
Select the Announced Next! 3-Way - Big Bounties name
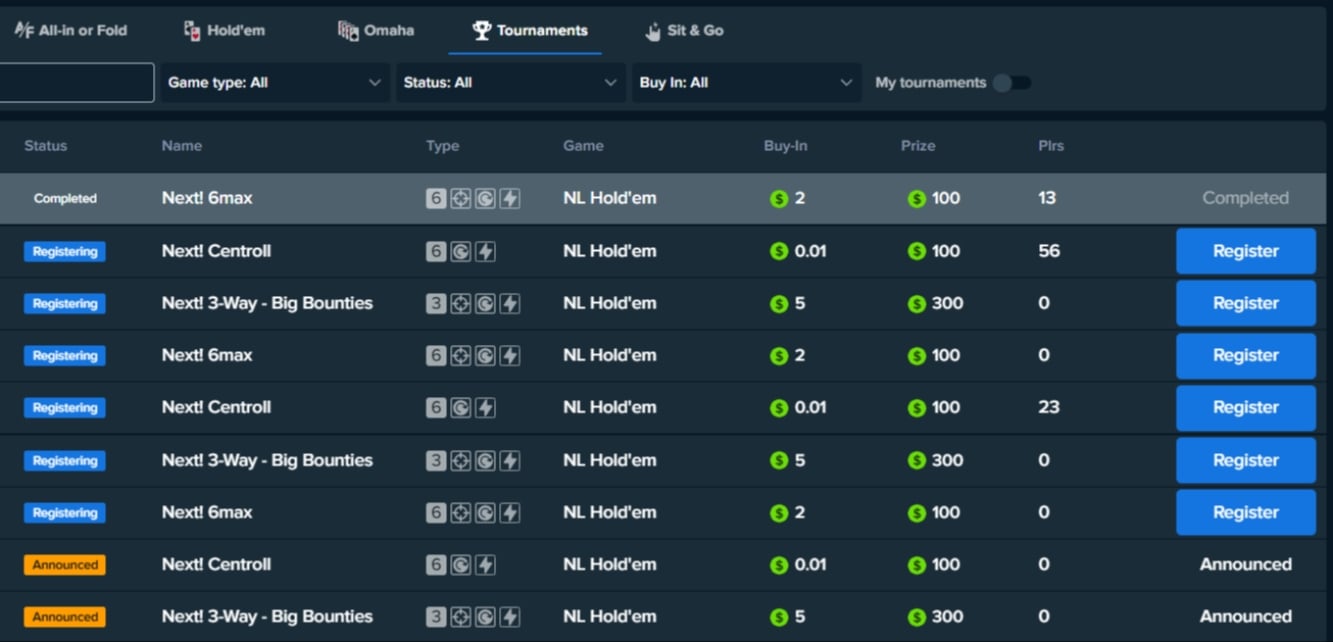tap(267, 616)
